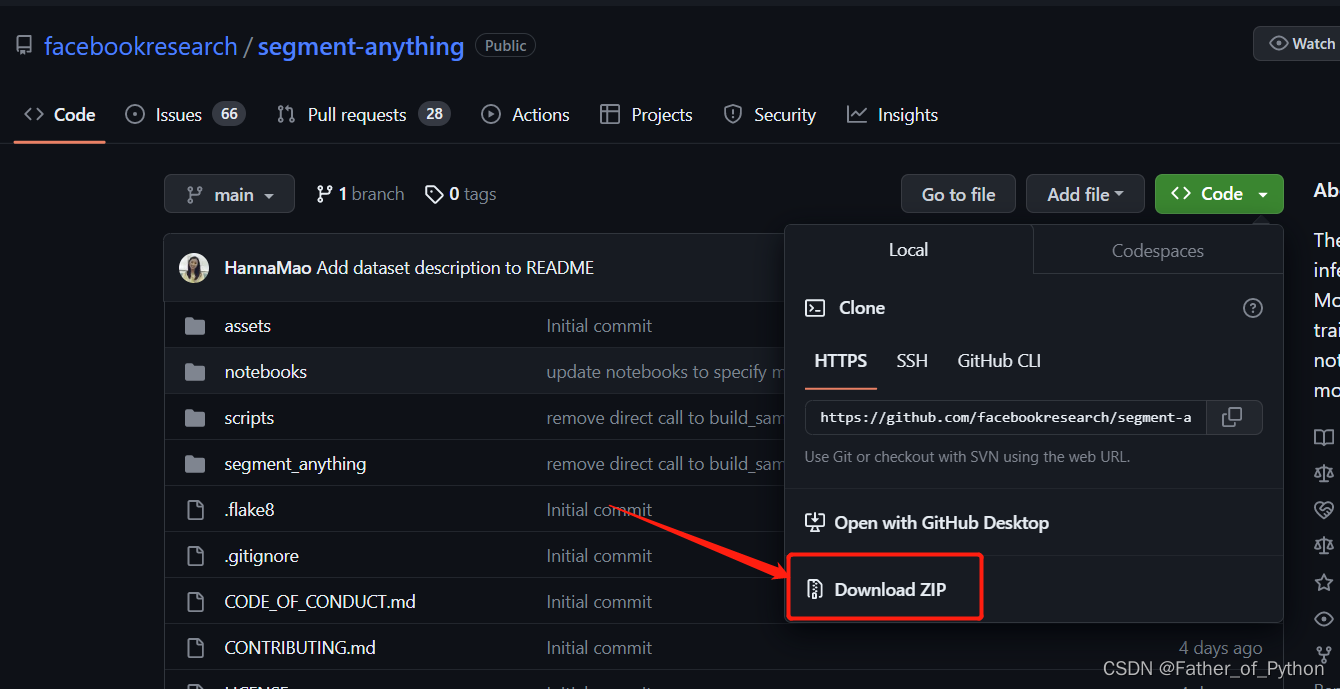Click the '4 days ago' timestamp
The height and width of the screenshot is (689, 1340).
pyautogui.click(x=1220, y=648)
